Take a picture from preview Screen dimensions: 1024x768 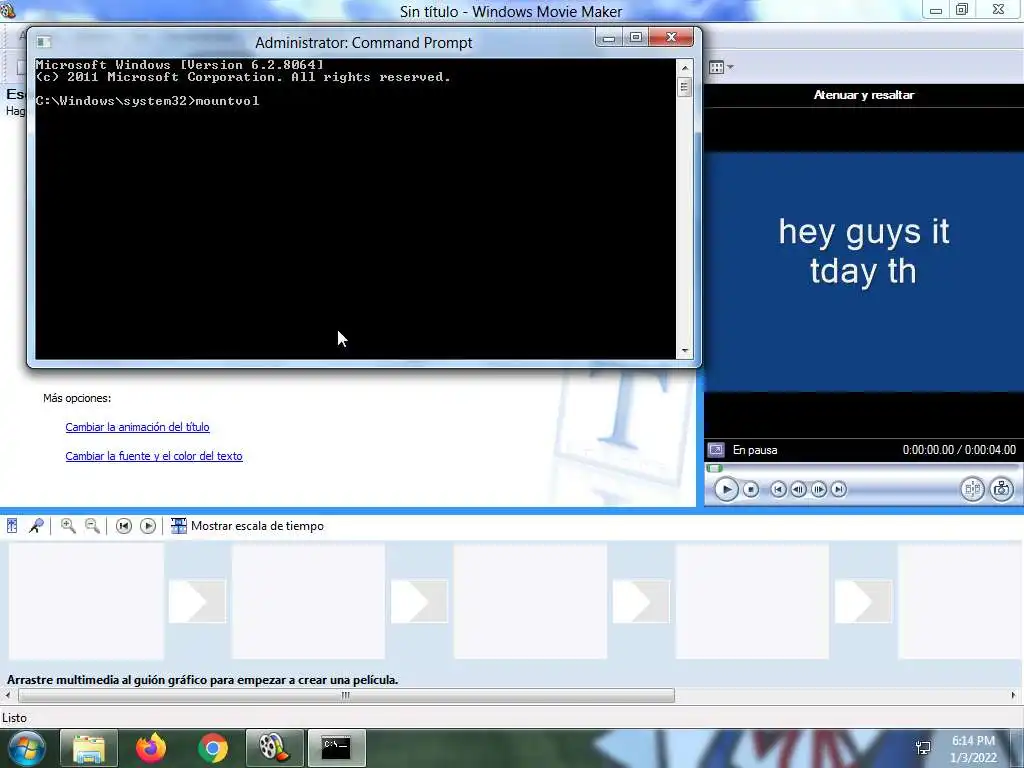click(1001, 489)
